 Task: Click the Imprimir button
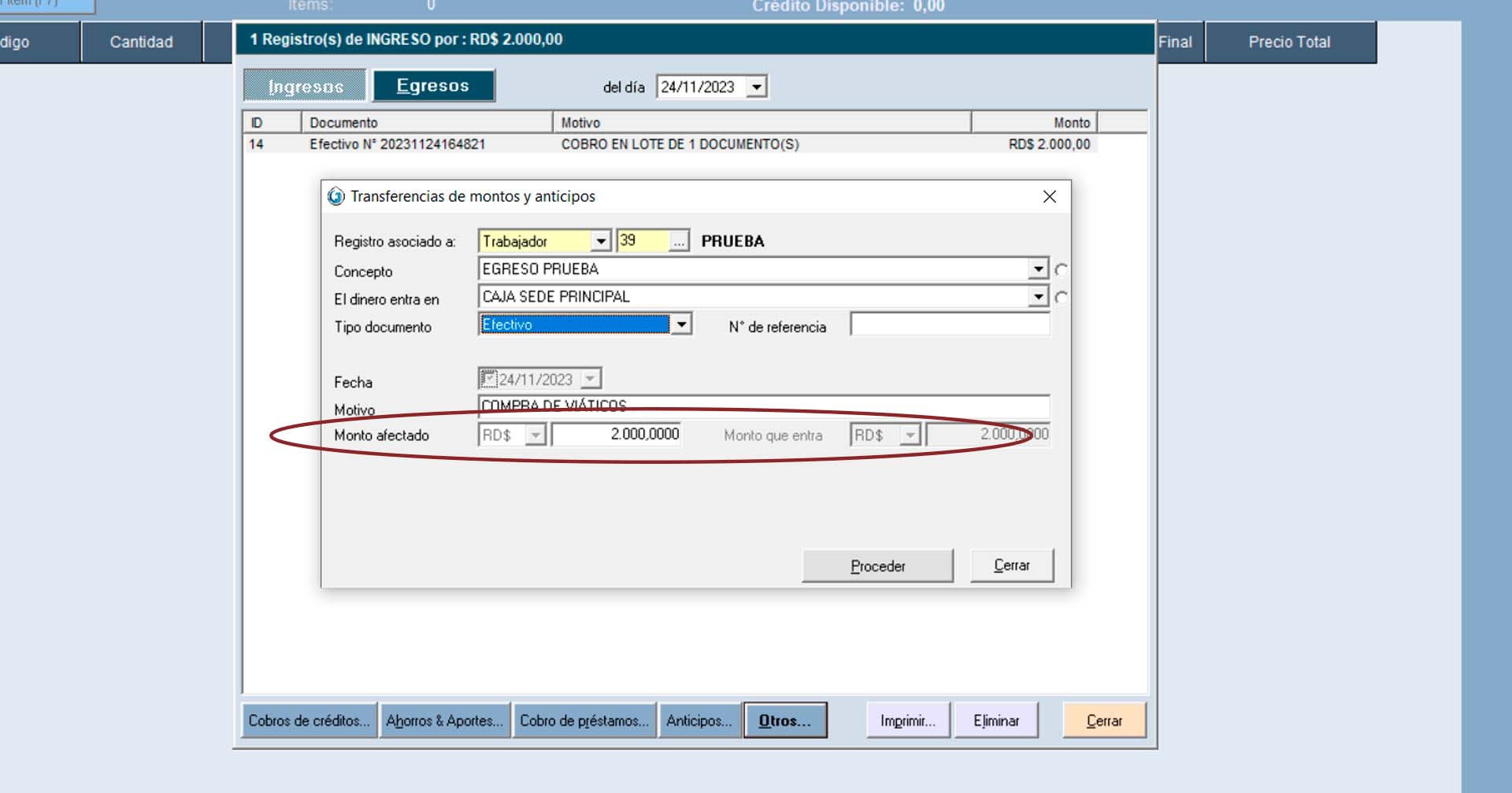tap(908, 721)
